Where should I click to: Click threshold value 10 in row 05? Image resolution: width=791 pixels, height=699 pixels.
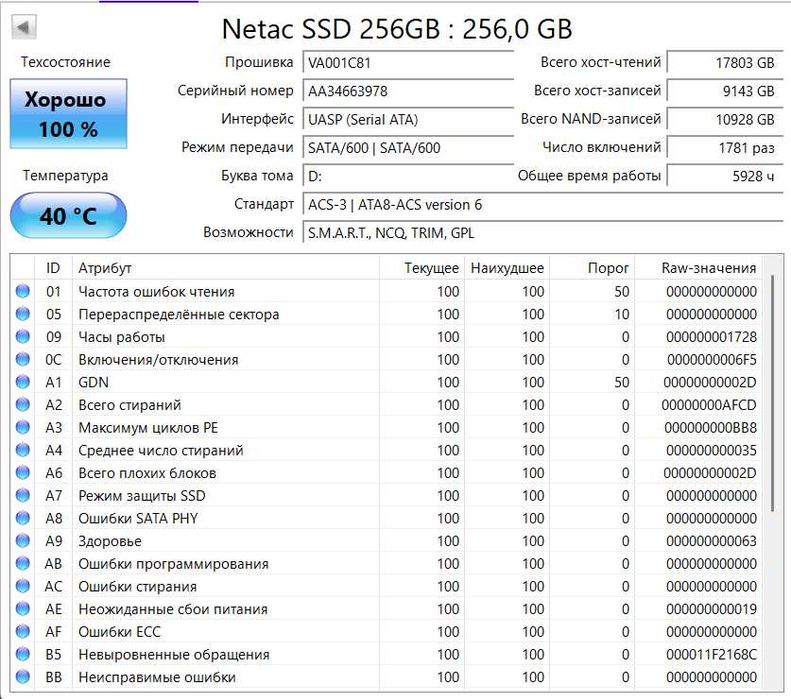pyautogui.click(x=622, y=314)
